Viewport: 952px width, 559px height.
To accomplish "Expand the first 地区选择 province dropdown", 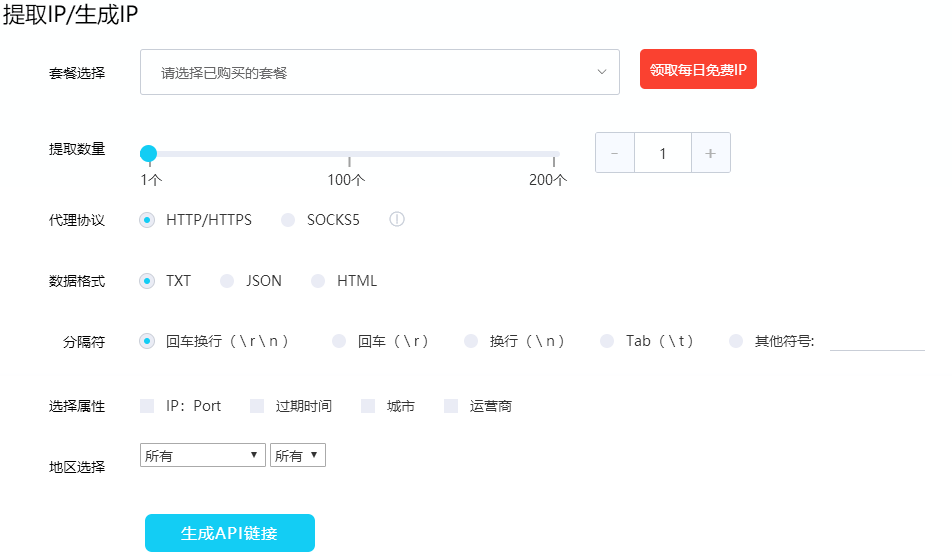I will (204, 456).
